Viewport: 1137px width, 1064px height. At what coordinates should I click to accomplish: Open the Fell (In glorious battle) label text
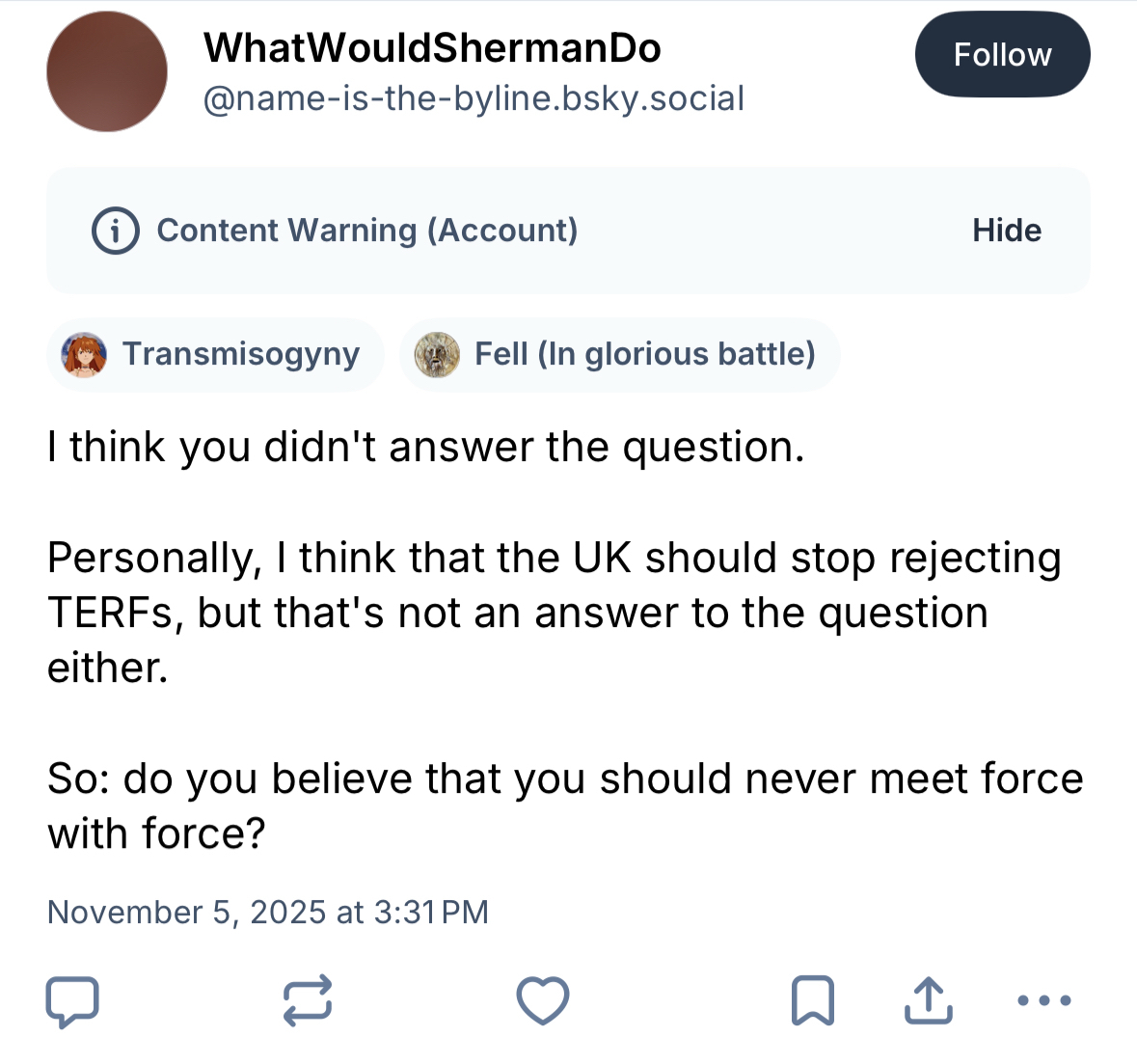point(644,355)
